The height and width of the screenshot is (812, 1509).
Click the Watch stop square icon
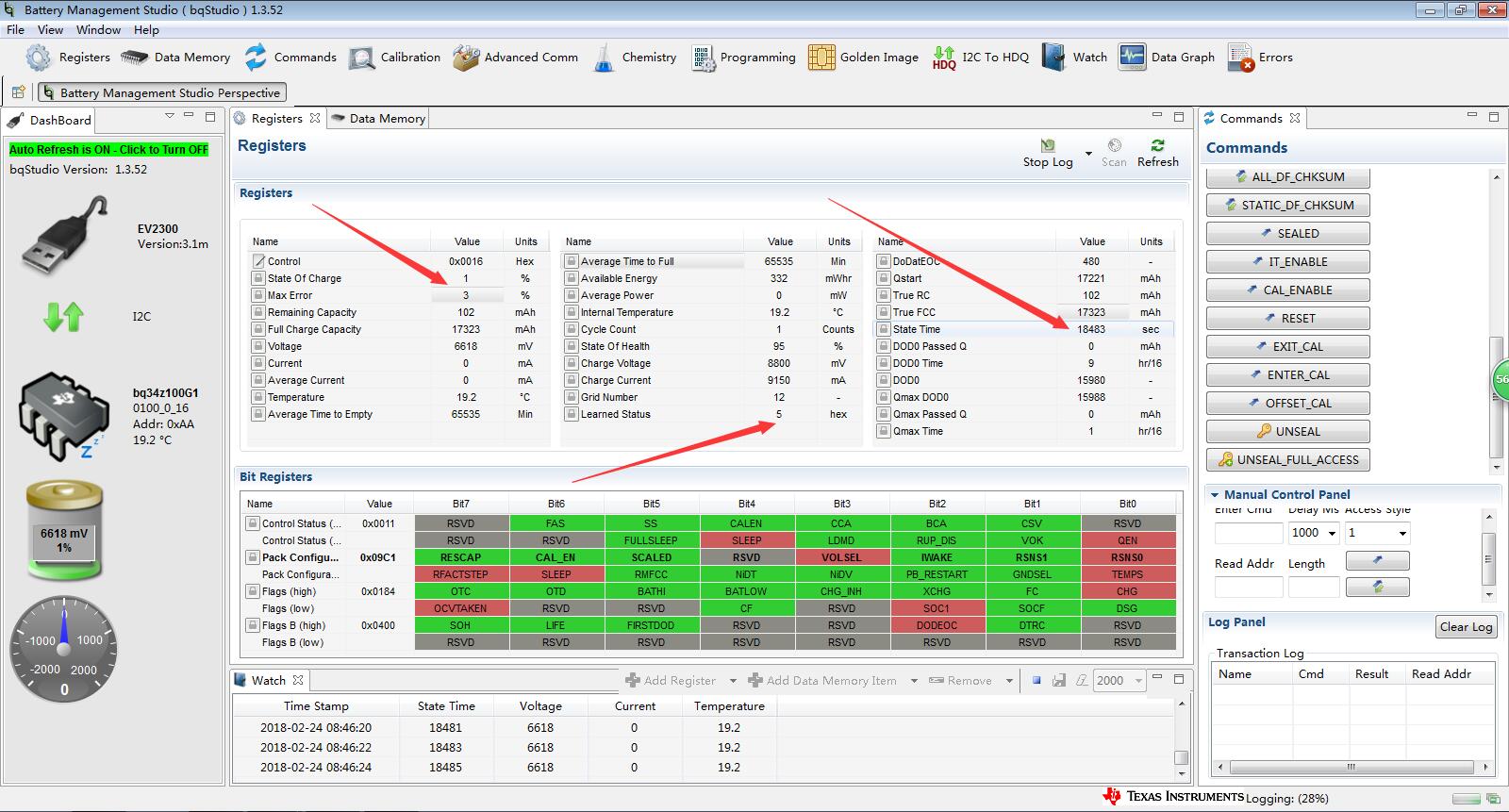(x=1036, y=680)
